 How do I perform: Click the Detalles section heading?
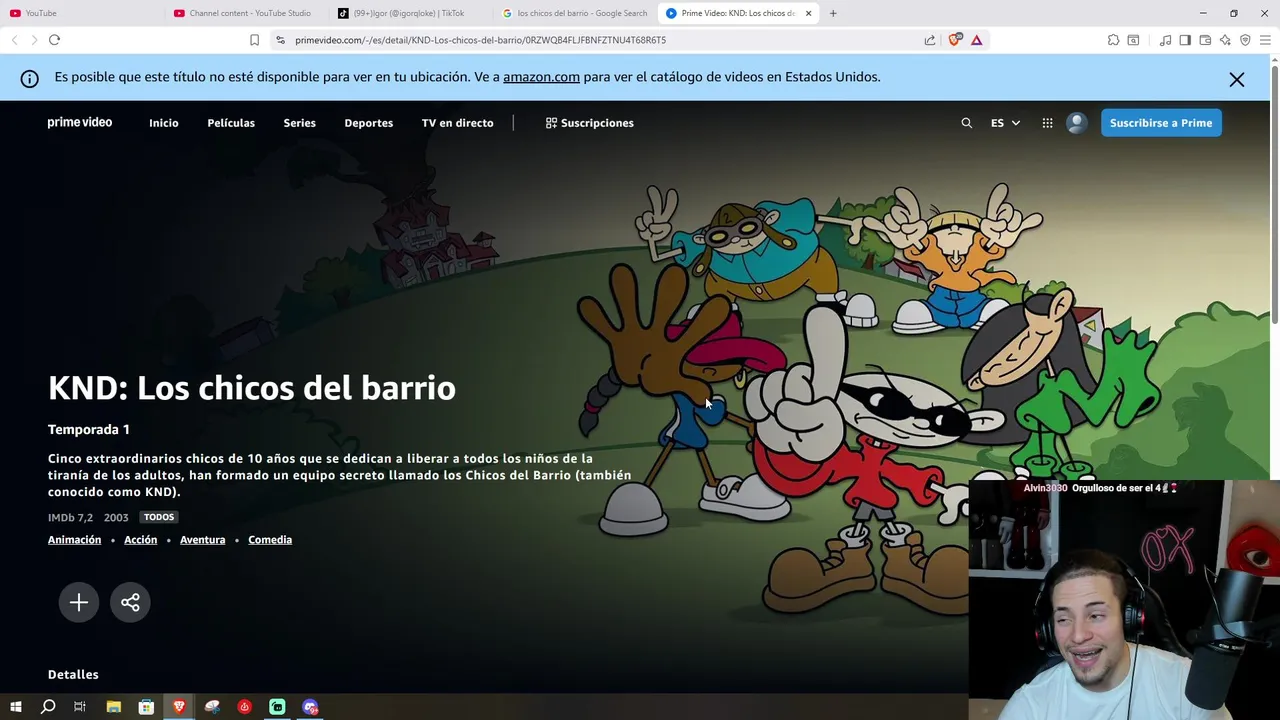(73, 675)
